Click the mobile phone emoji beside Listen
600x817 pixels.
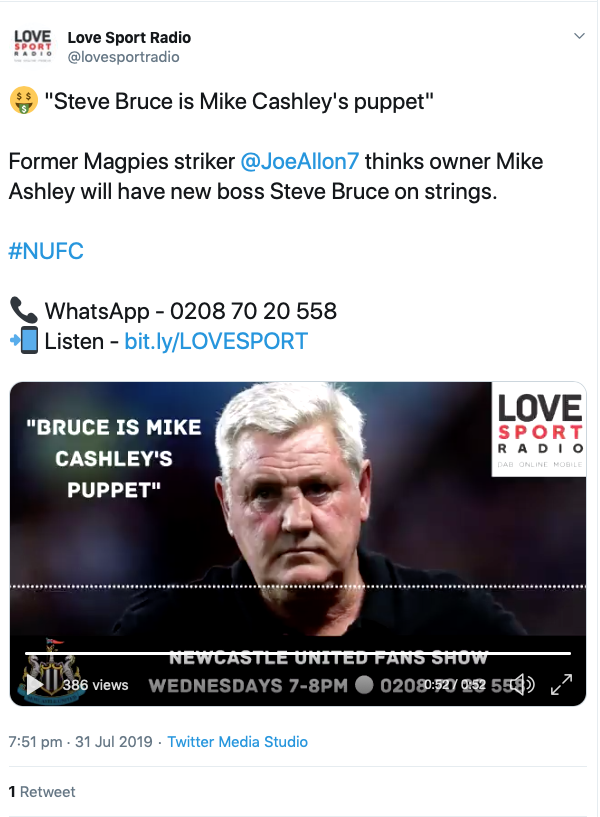[x=23, y=341]
